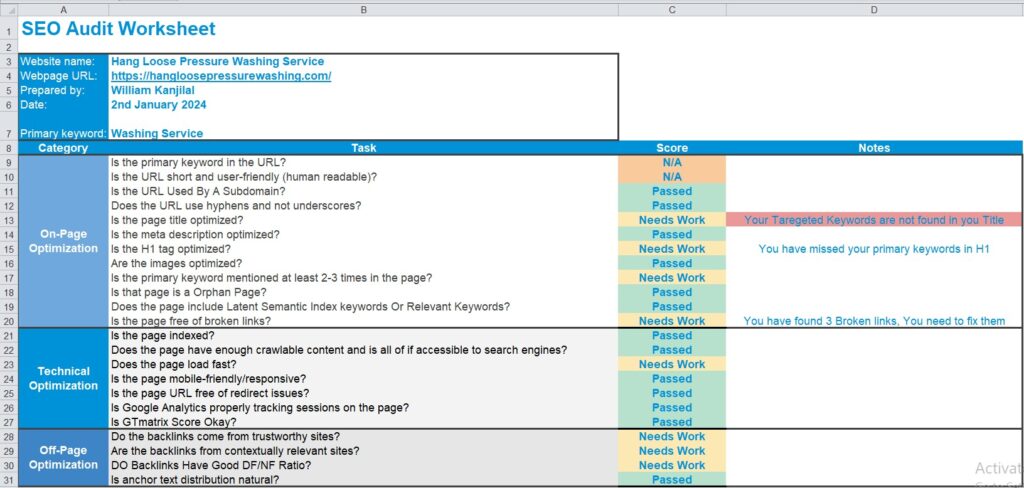1024x488 pixels.
Task: Select Needs Work score for page title optimized
Action: (x=672, y=220)
